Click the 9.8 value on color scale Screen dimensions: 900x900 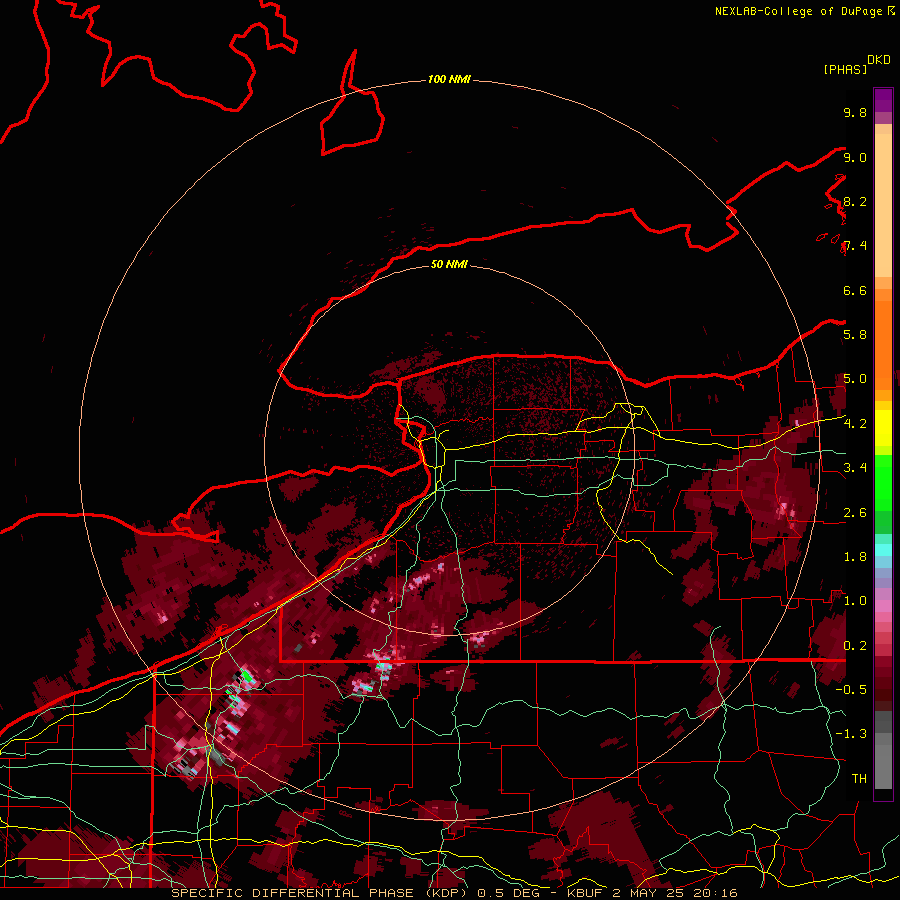[855, 112]
